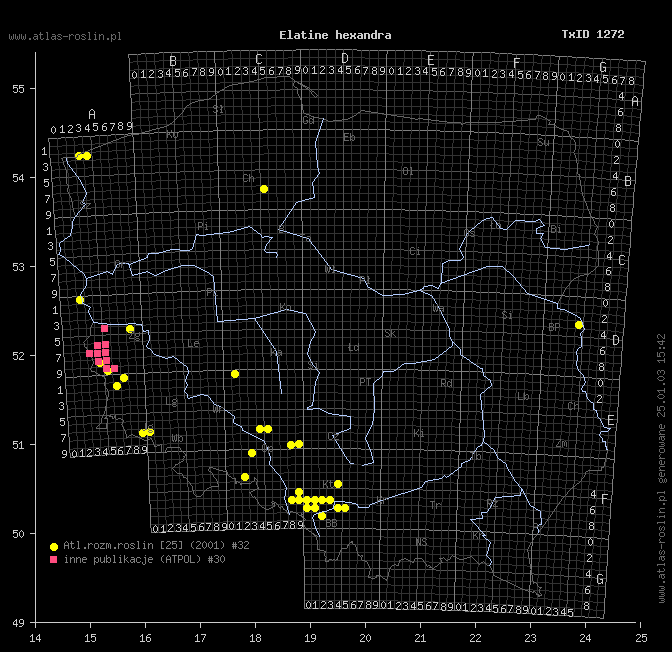Click the '55' latitude axis label
The width and height of the screenshot is (672, 652).
(18, 89)
